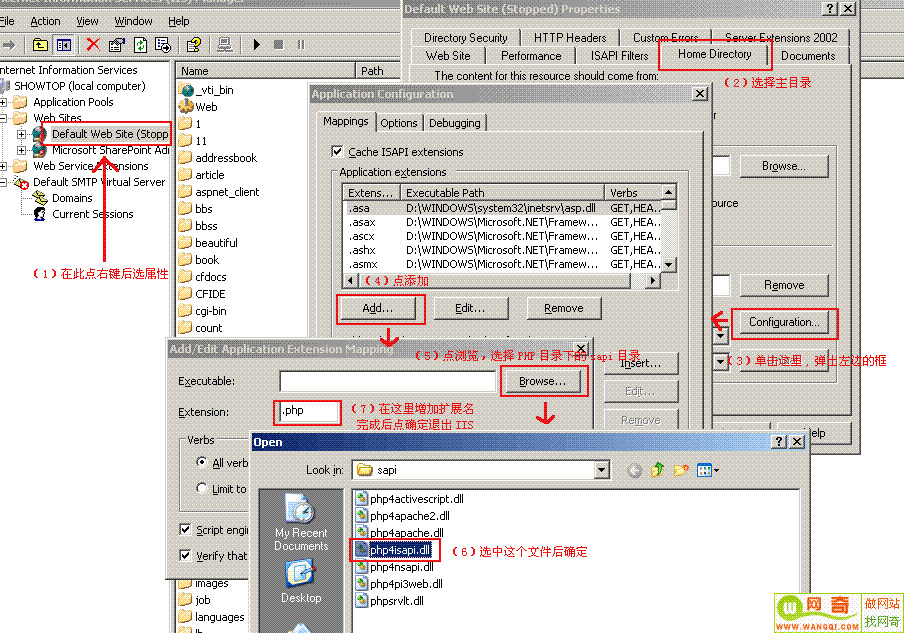Click the Pause toolbar icon

pyautogui.click(x=301, y=44)
